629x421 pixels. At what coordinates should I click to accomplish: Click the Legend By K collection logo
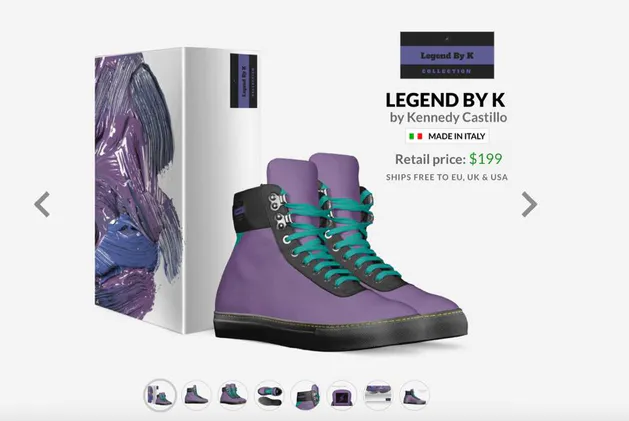tap(447, 55)
